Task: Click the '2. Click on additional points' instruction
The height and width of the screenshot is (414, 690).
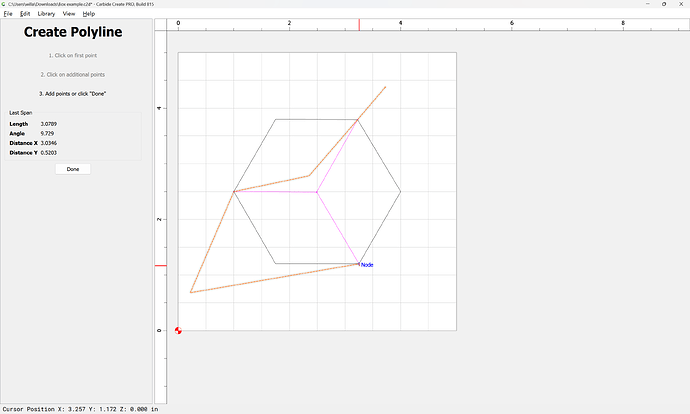Action: coord(73,74)
